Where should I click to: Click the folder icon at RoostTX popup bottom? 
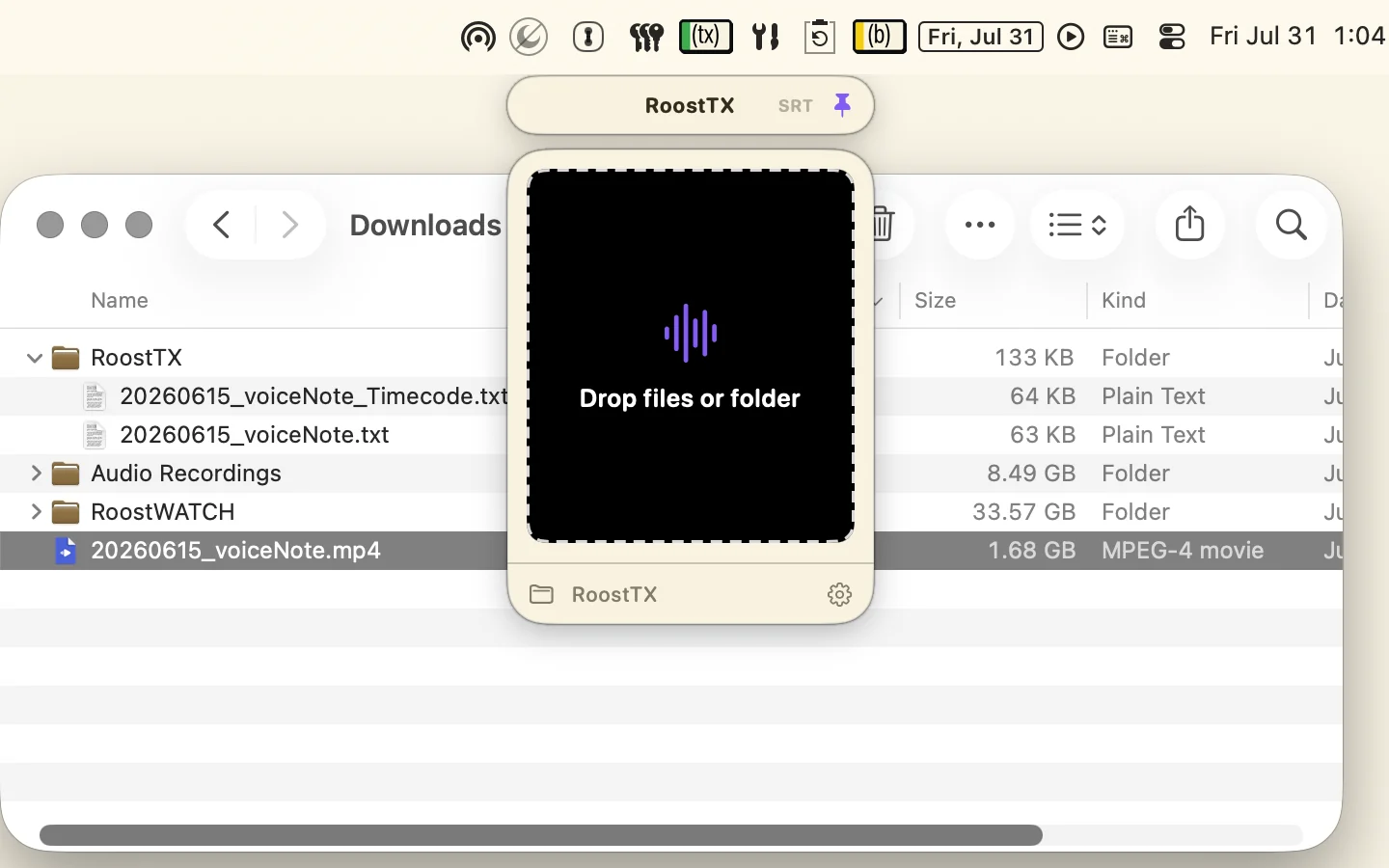click(x=542, y=594)
